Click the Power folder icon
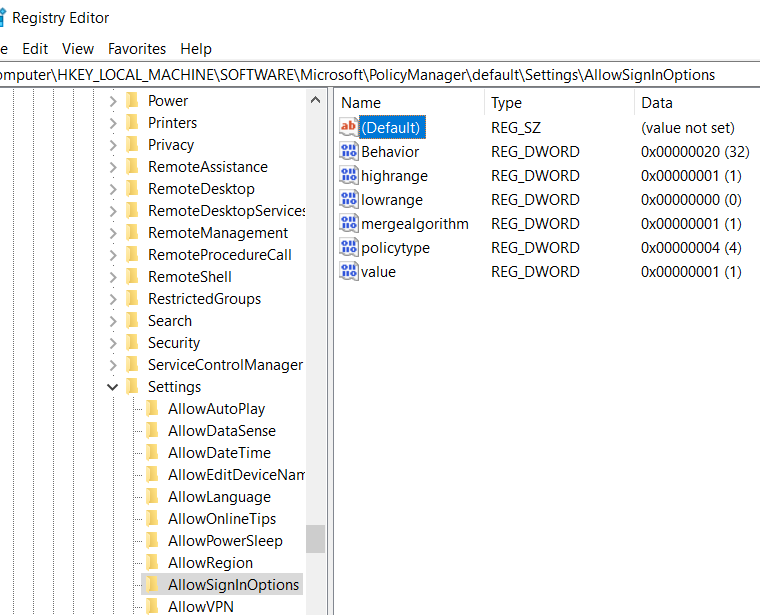Image resolution: width=760 pixels, height=615 pixels. 132,100
